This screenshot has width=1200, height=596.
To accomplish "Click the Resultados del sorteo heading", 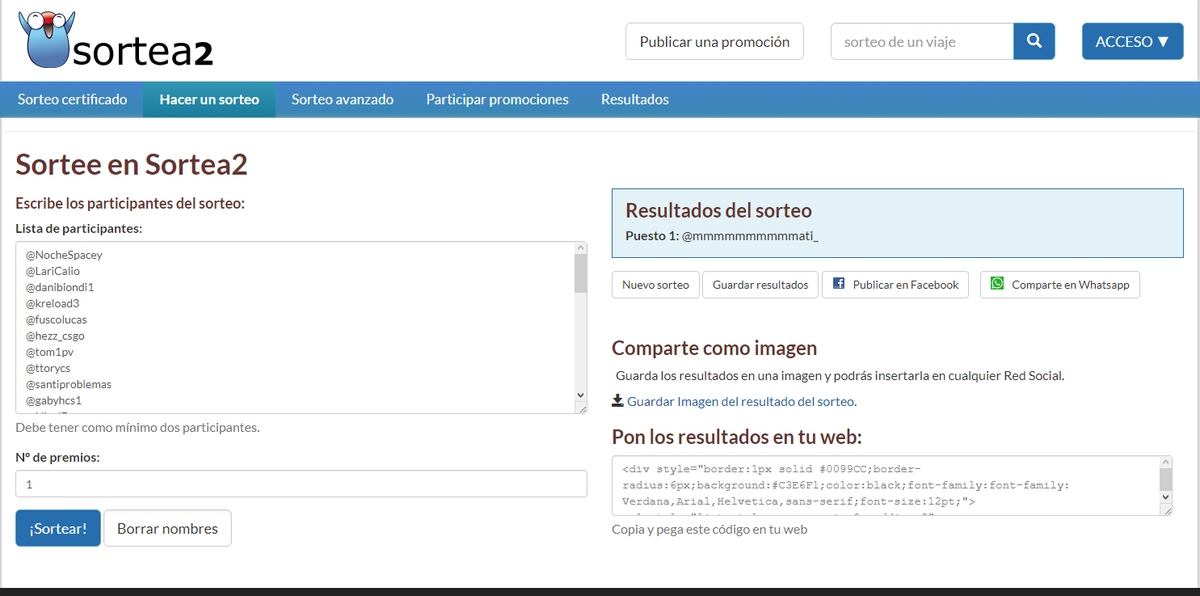I will 718,211.
